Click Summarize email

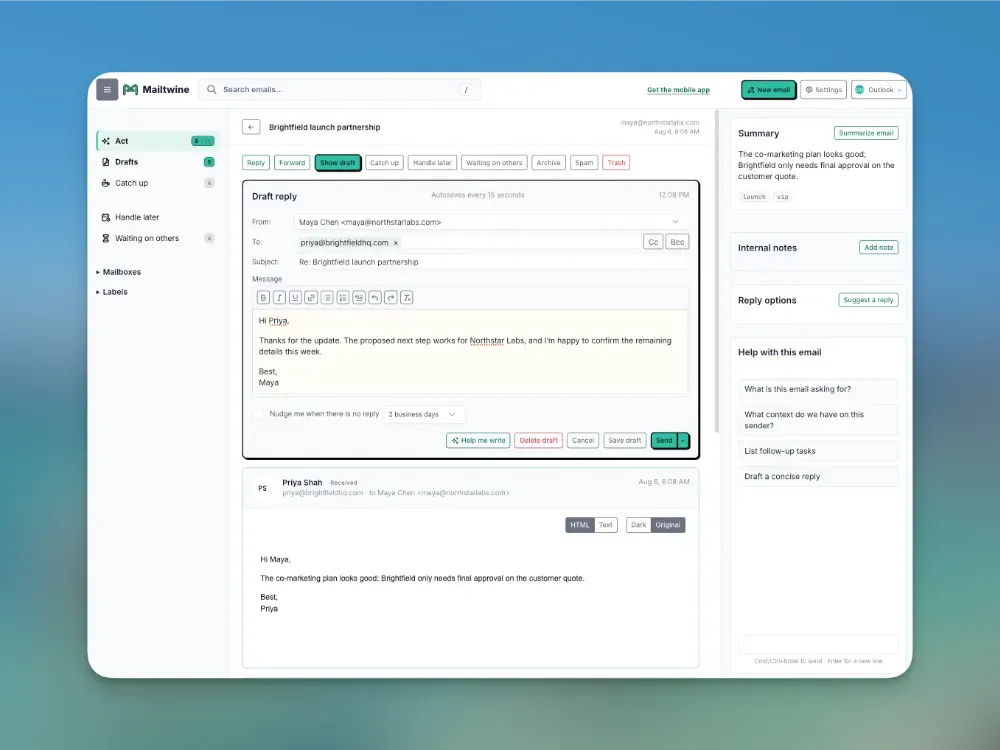pyautogui.click(x=866, y=133)
